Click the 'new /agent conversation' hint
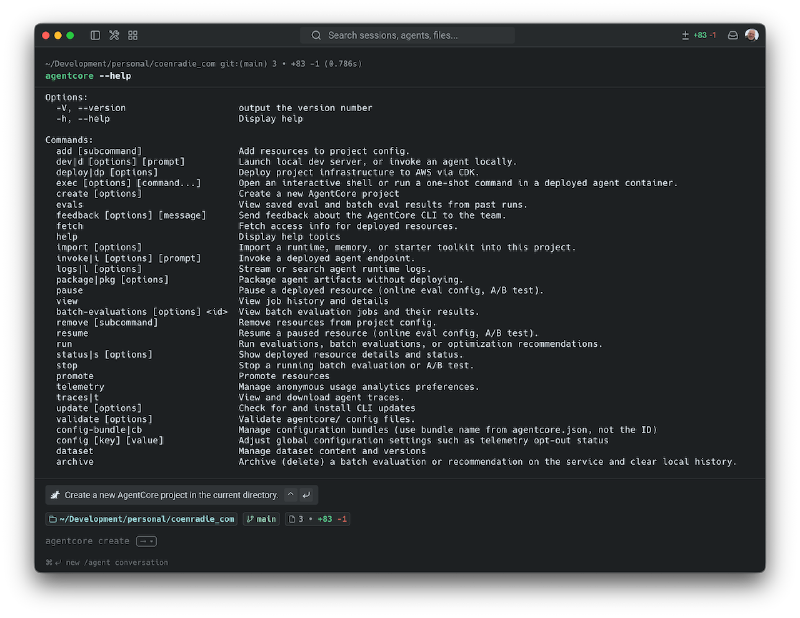The width and height of the screenshot is (800, 618). pos(107,562)
